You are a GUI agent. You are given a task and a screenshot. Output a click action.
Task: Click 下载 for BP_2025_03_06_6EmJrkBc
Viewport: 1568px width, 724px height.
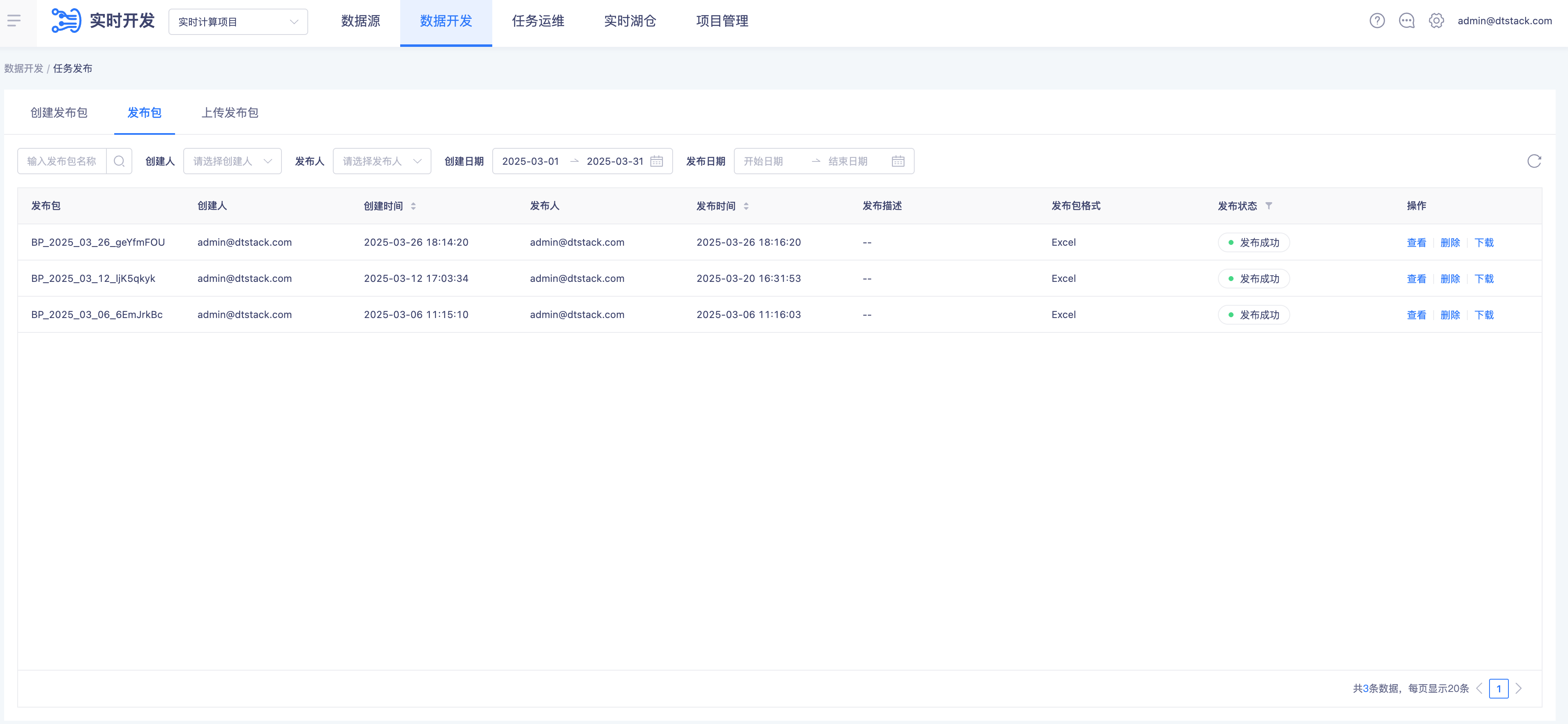click(x=1484, y=315)
